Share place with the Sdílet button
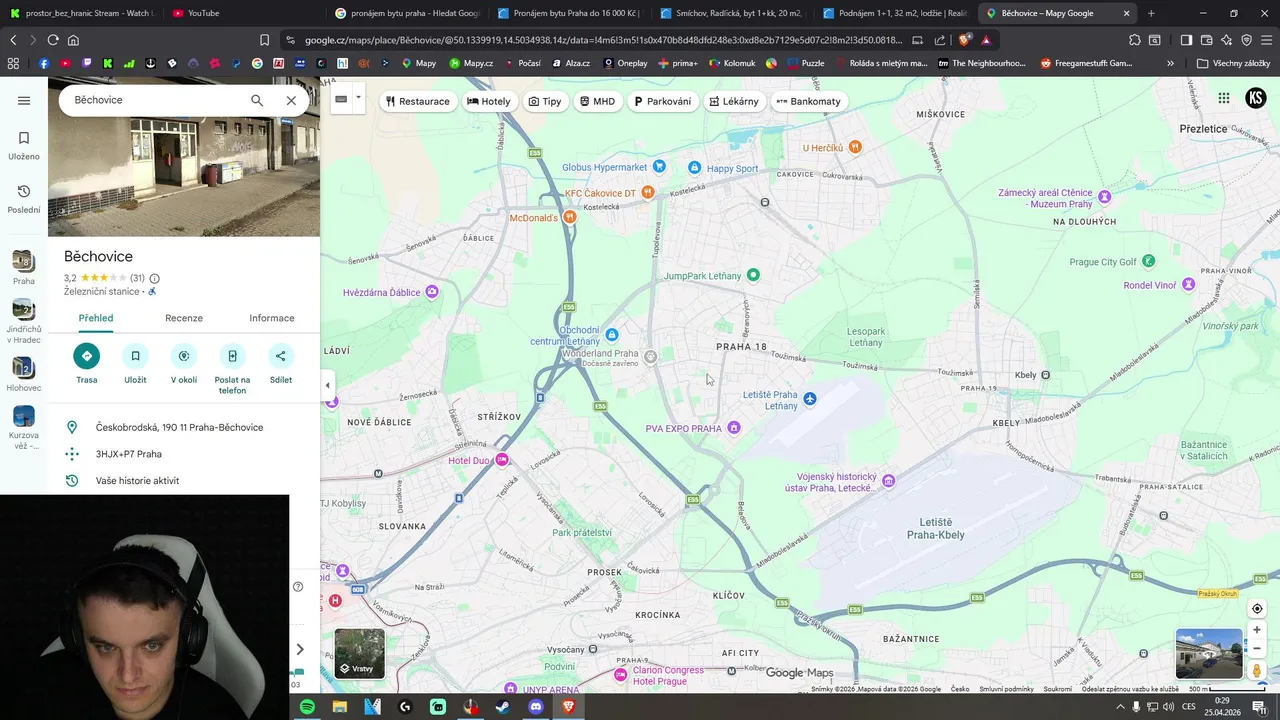 [281, 364]
